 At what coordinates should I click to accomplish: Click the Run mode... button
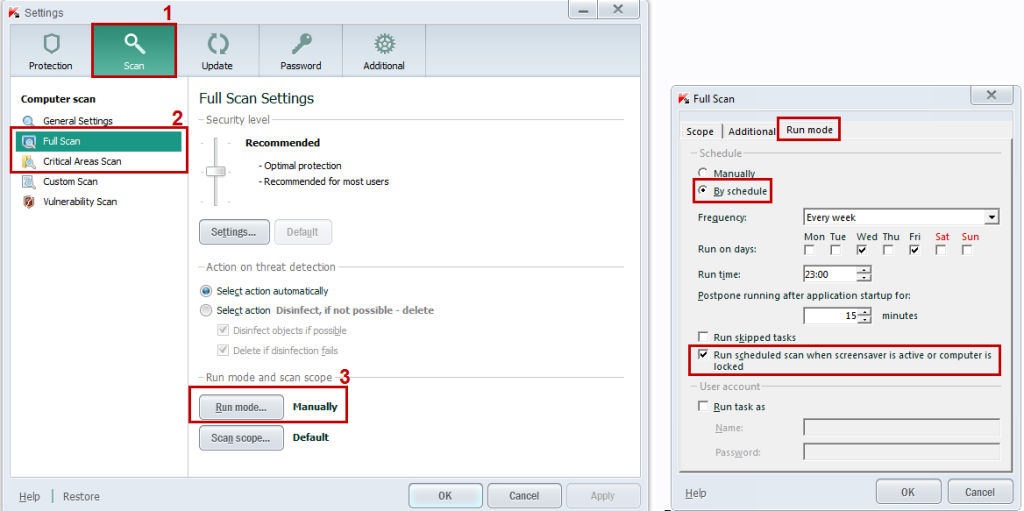(241, 407)
